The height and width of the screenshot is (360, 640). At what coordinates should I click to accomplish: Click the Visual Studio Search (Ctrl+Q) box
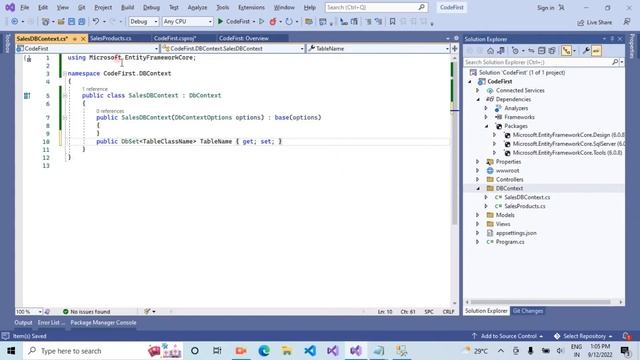(376, 7)
